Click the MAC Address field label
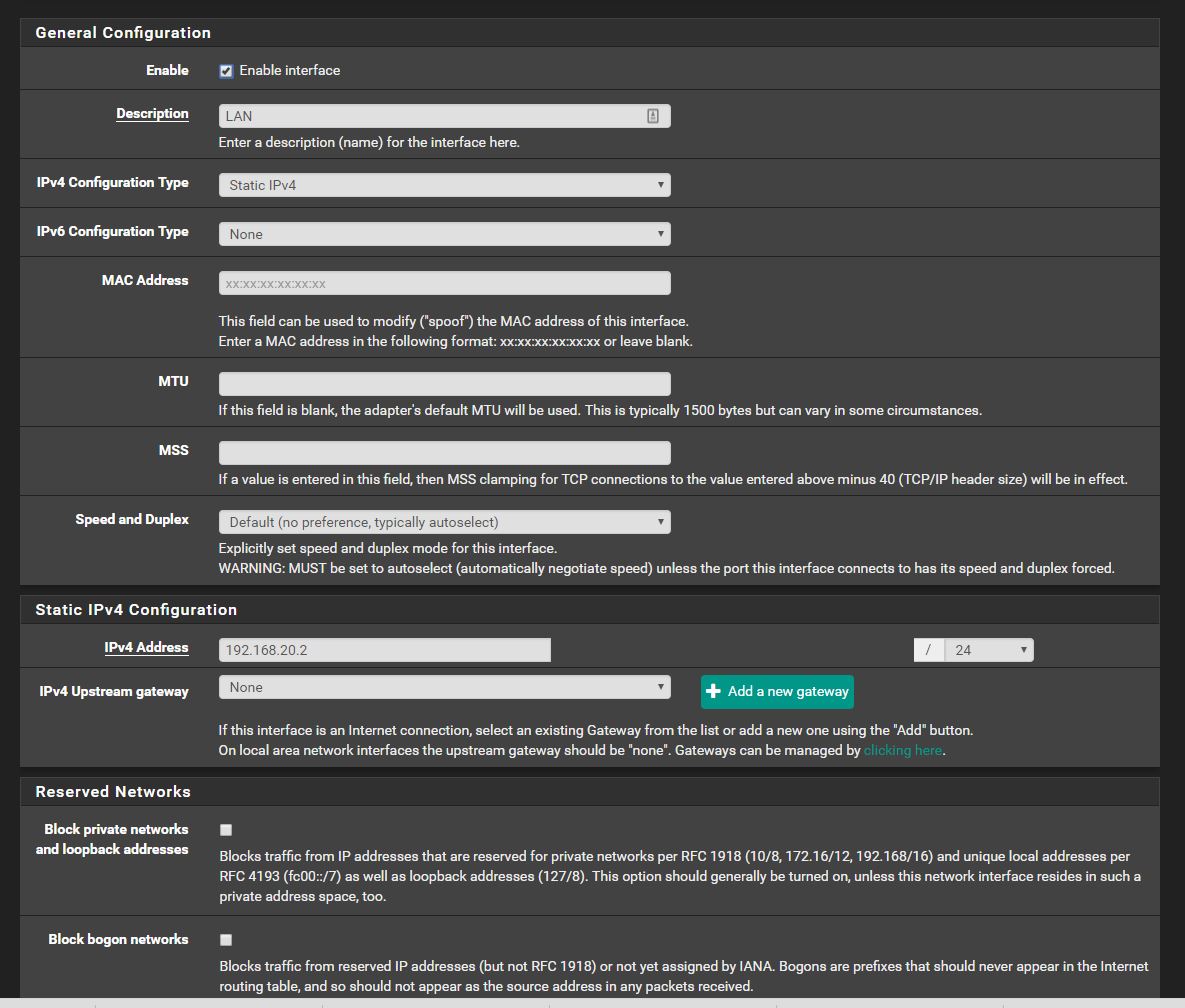 (145, 280)
